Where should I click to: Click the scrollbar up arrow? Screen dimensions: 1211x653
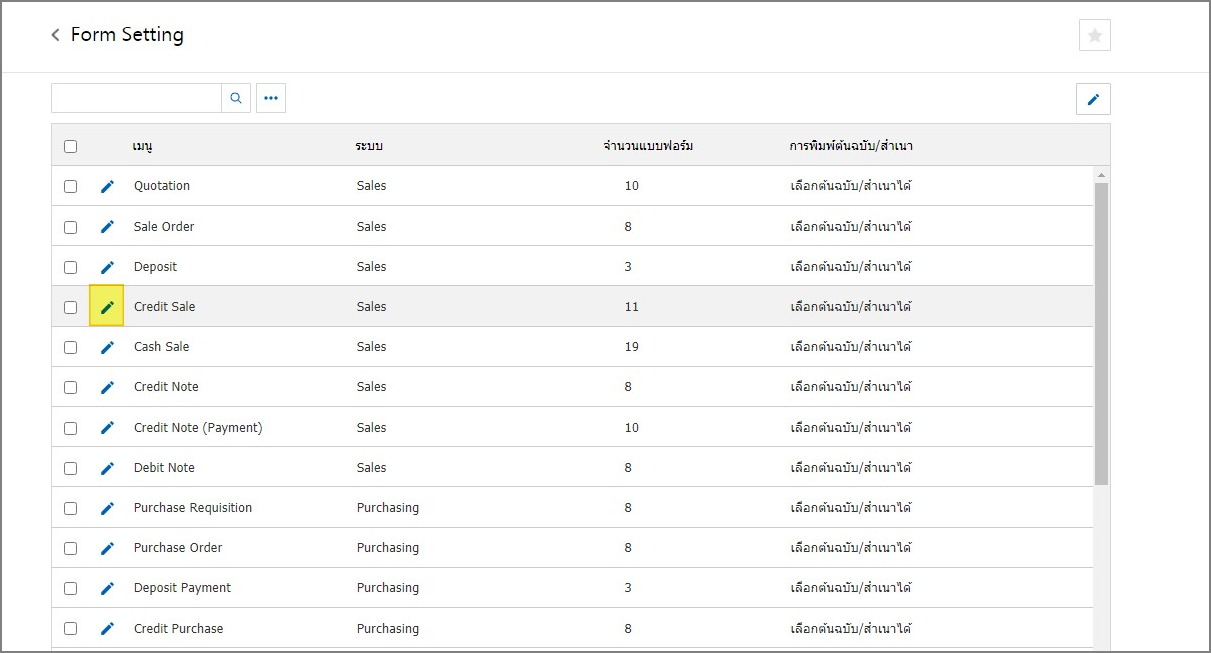point(1101,175)
